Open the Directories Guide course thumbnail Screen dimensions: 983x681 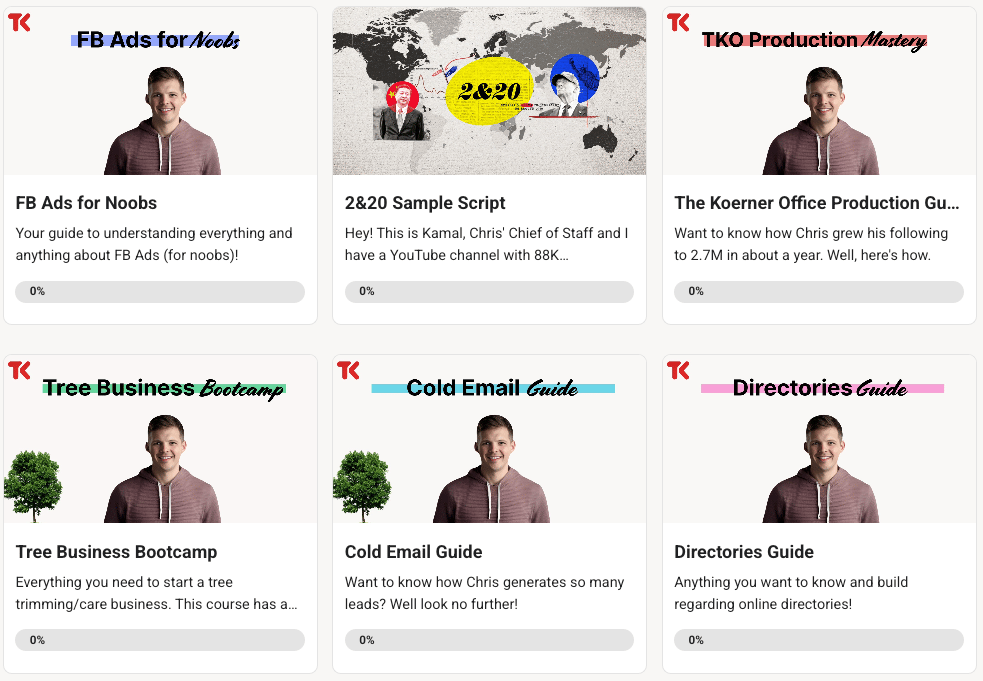(x=819, y=439)
